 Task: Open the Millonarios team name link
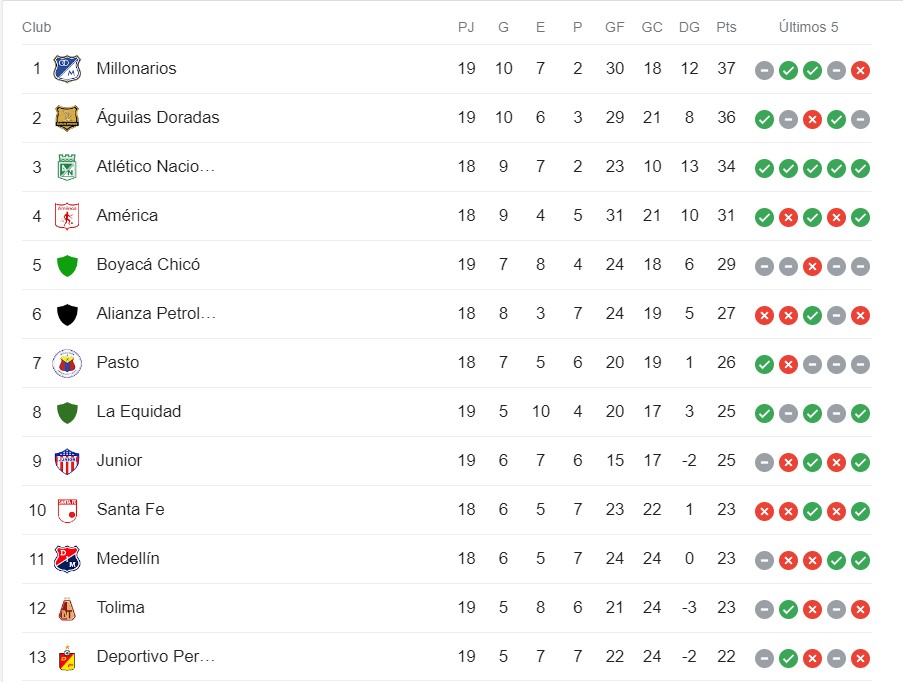tap(136, 68)
